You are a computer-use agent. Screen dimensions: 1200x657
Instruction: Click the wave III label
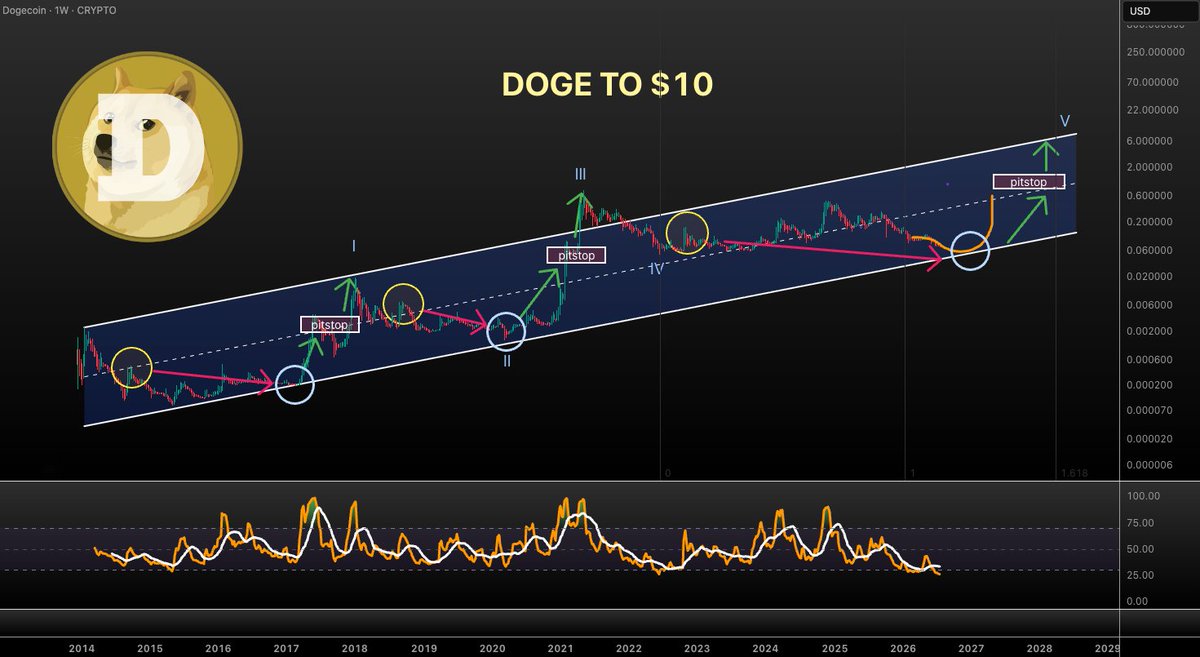pos(581,175)
